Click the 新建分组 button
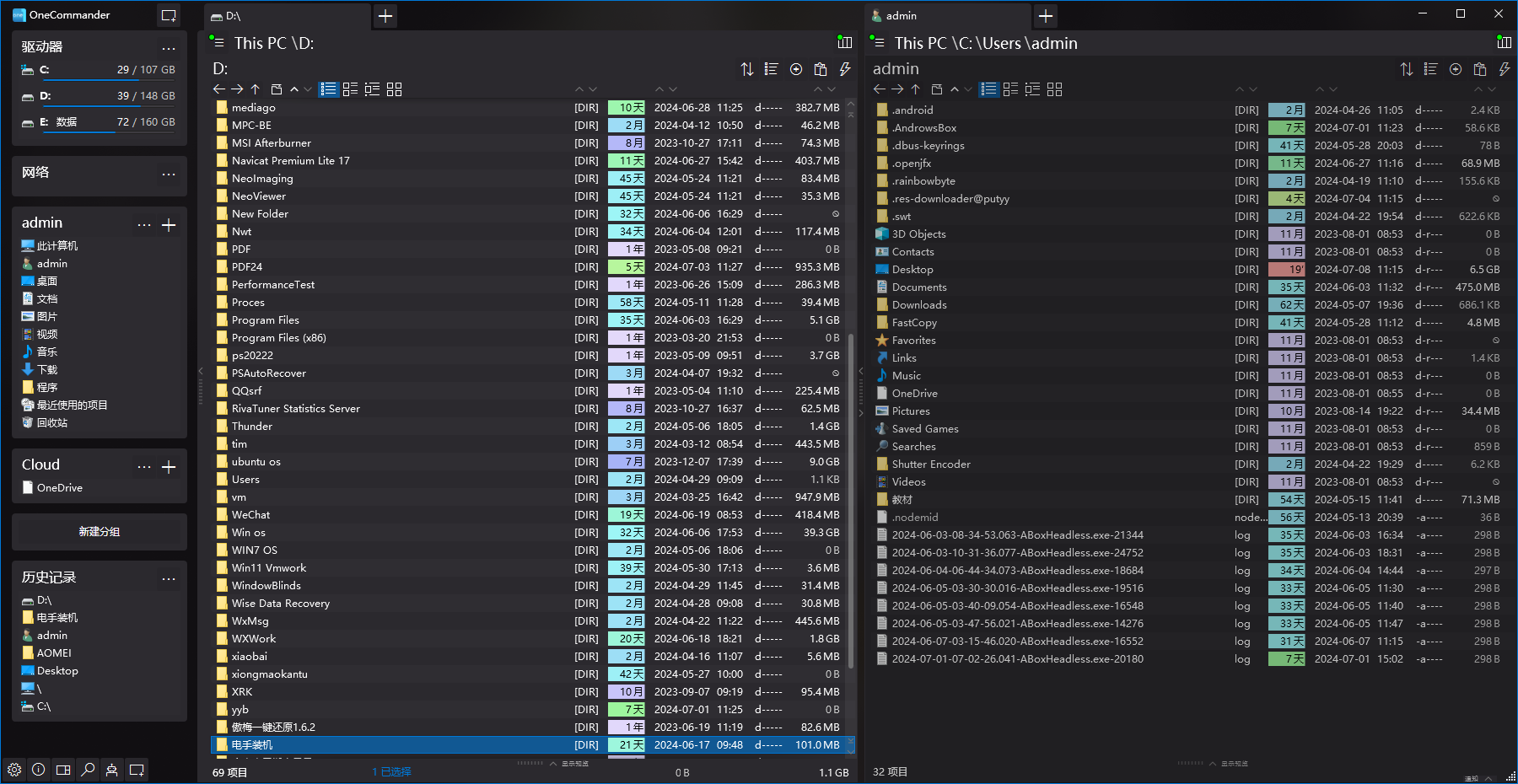Screen dimensions: 1518x784 [x=100, y=532]
